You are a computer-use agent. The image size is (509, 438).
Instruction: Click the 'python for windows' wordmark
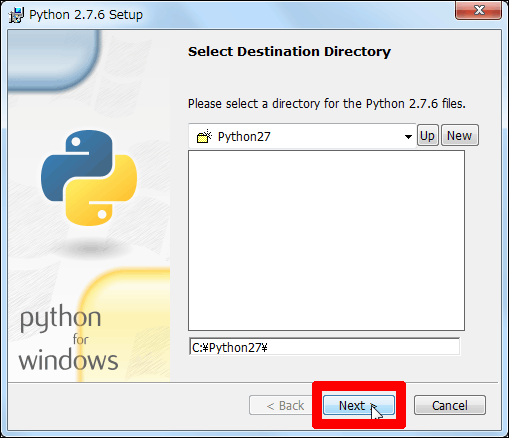coord(68,339)
